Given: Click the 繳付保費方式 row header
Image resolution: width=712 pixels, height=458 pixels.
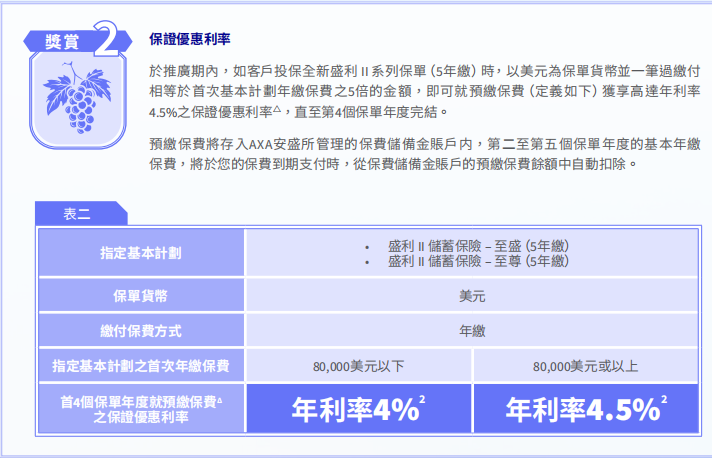Looking at the screenshot, I should tap(141, 331).
